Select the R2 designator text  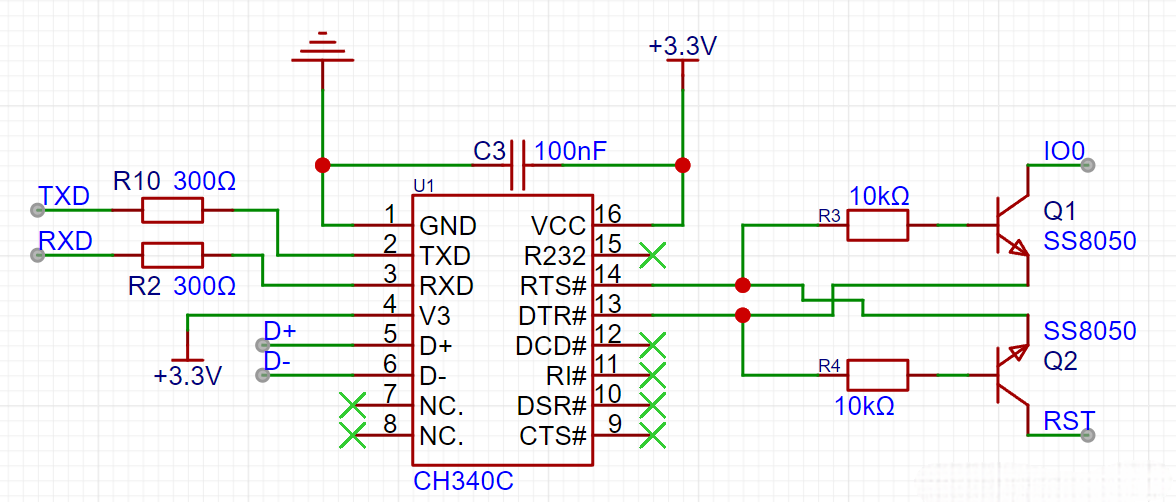tap(146, 286)
